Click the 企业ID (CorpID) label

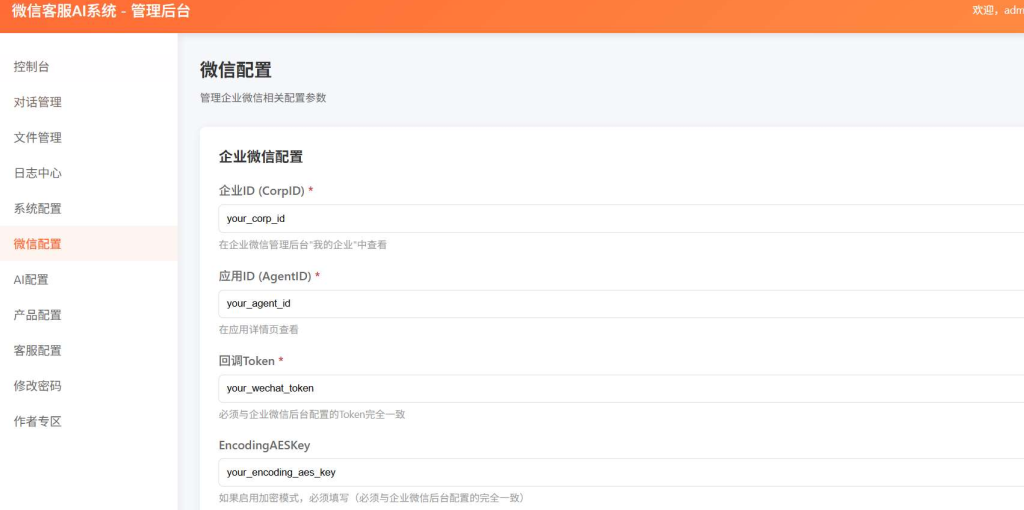point(266,191)
